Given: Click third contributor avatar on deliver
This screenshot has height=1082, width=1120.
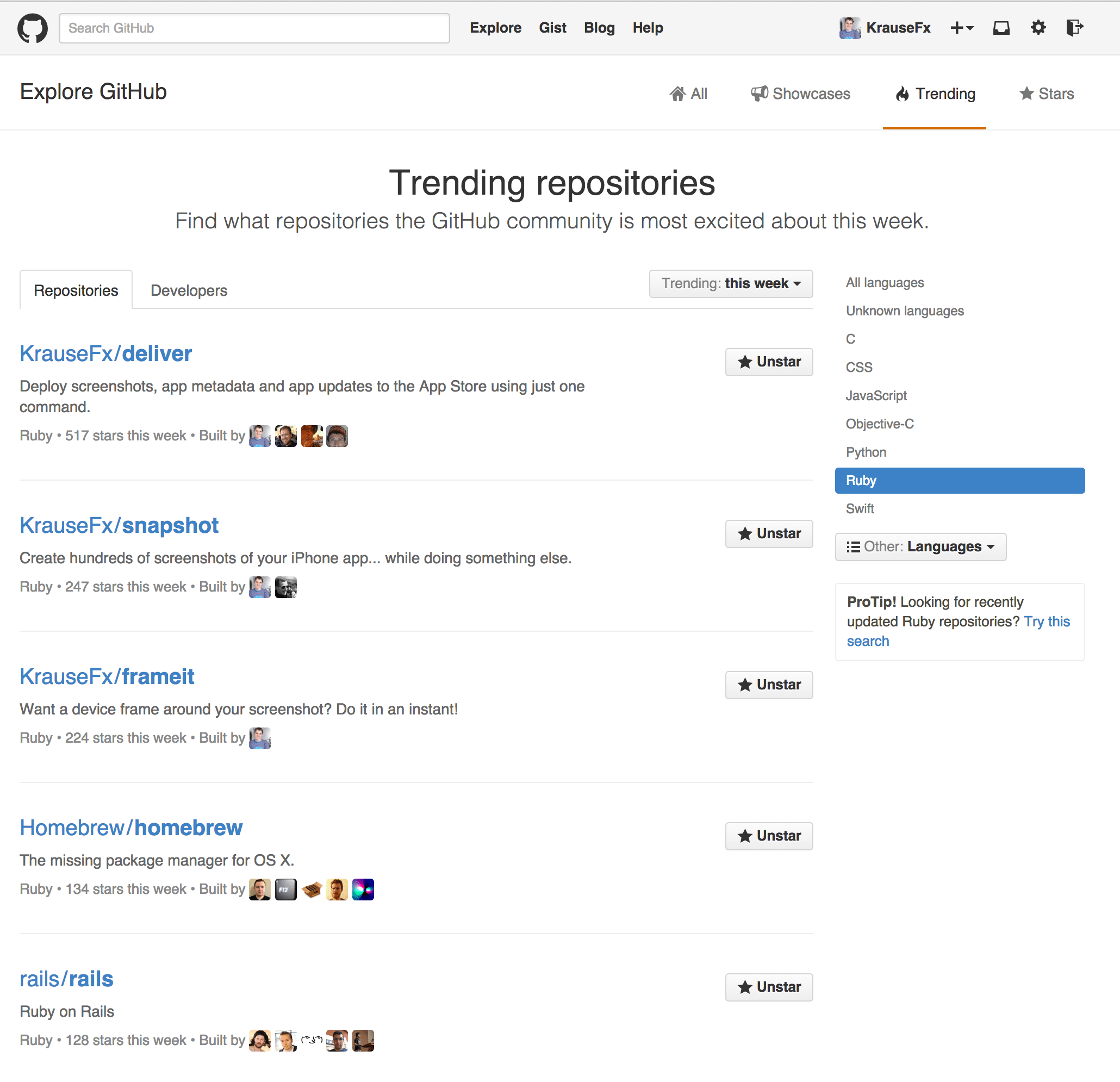Looking at the screenshot, I should point(312,436).
